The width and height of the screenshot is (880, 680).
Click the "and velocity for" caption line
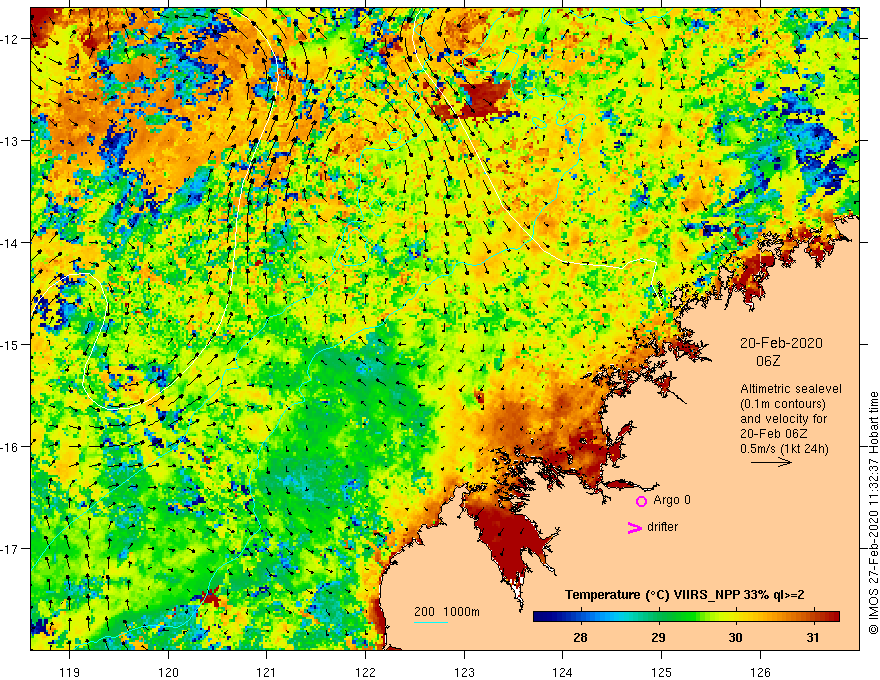[x=783, y=419]
